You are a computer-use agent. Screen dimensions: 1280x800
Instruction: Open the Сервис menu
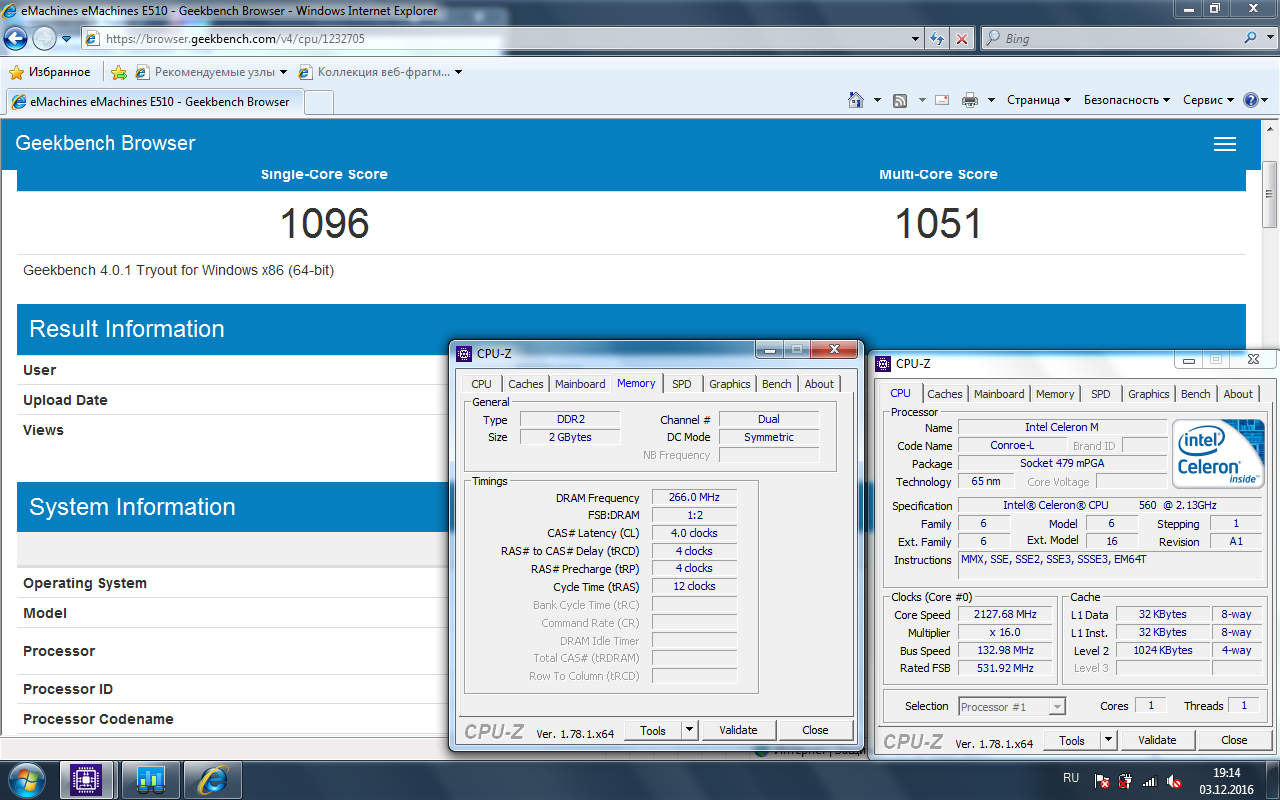click(x=1209, y=100)
